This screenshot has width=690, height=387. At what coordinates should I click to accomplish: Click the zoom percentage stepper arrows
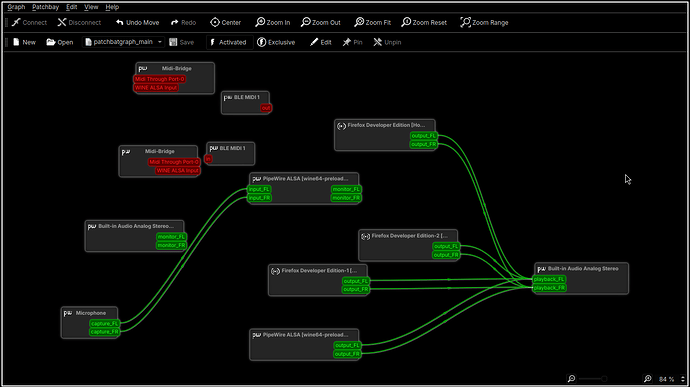683,379
